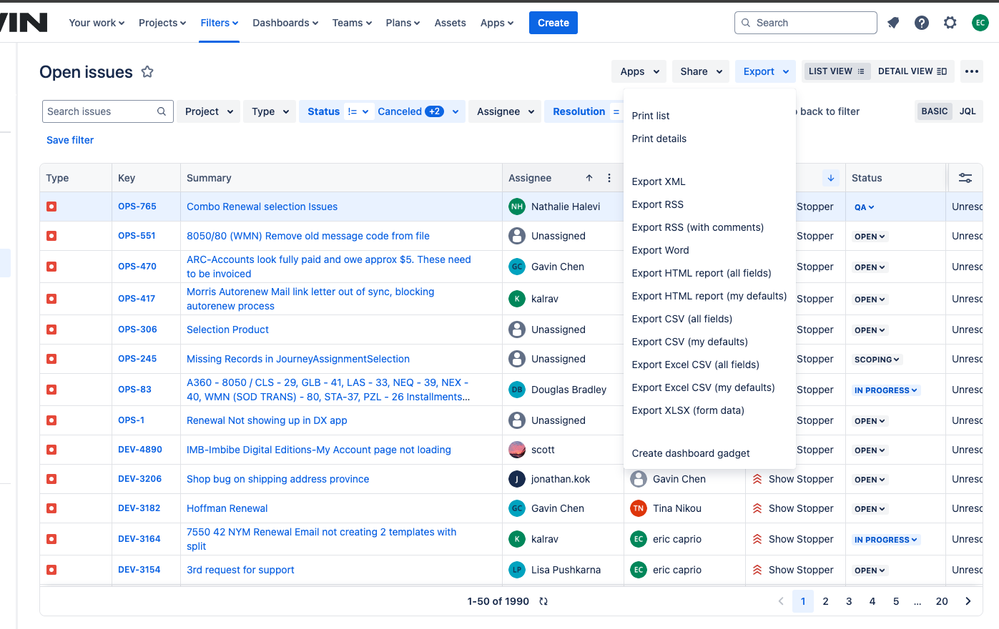Click the Save filter link
Screen dimensions: 999x629
(70, 140)
